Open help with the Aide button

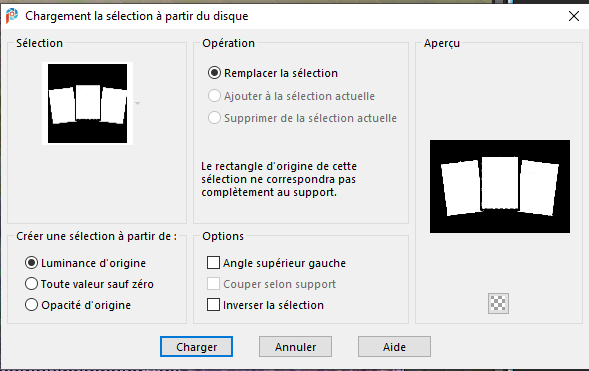click(394, 347)
